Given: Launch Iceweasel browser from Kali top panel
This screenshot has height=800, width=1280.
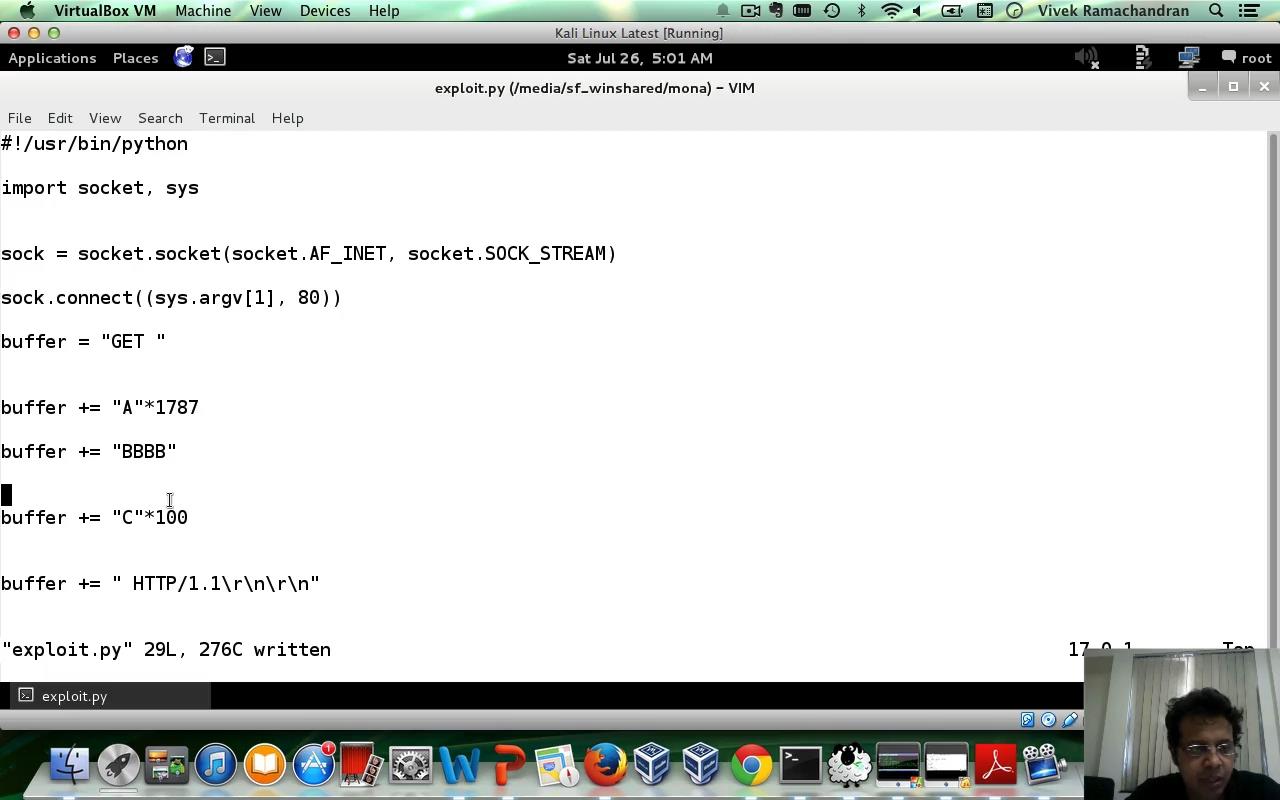Looking at the screenshot, I should point(184,57).
